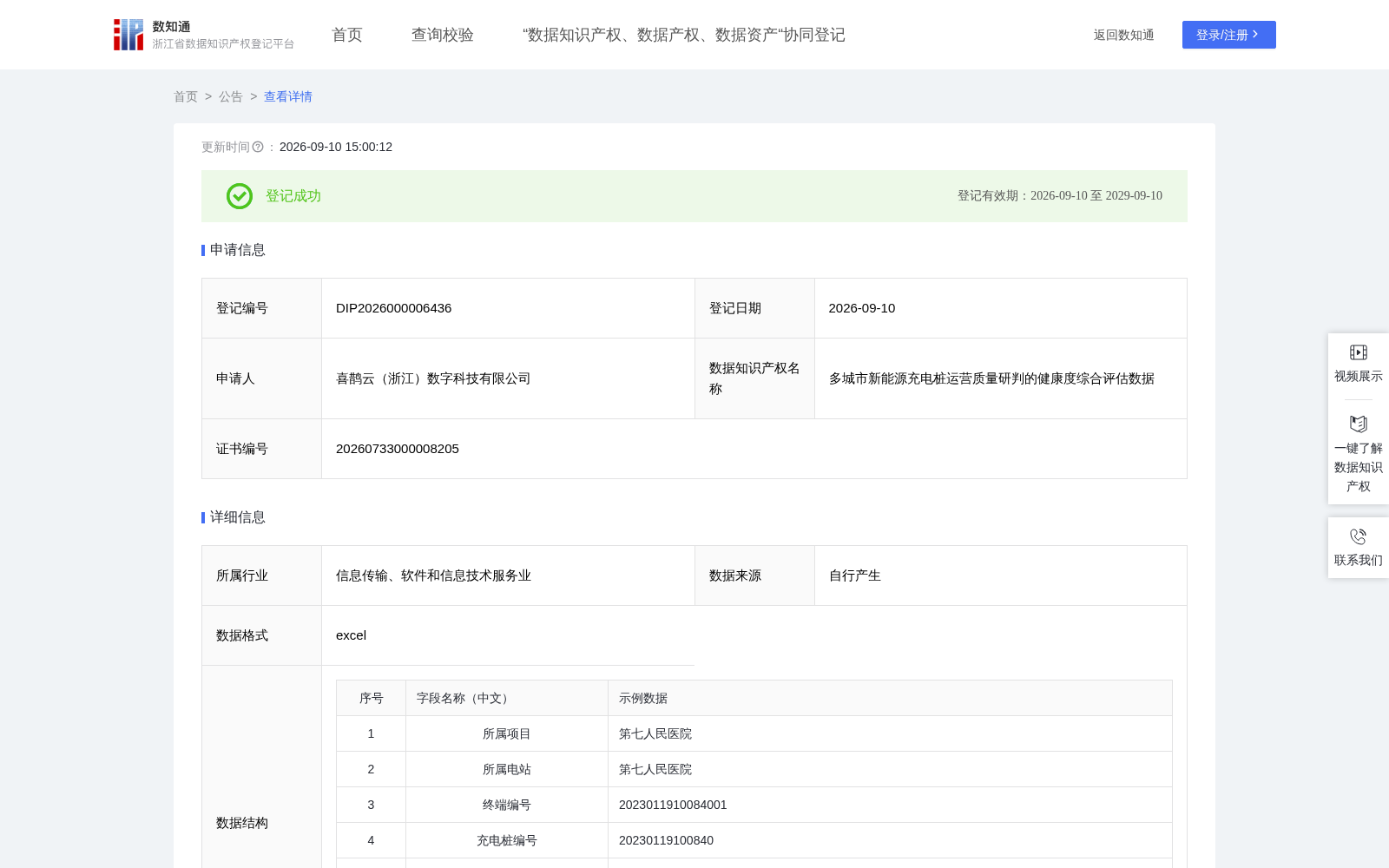1389x868 pixels.
Task: Select the 登记日期 value 2026-09-10
Action: [x=862, y=308]
